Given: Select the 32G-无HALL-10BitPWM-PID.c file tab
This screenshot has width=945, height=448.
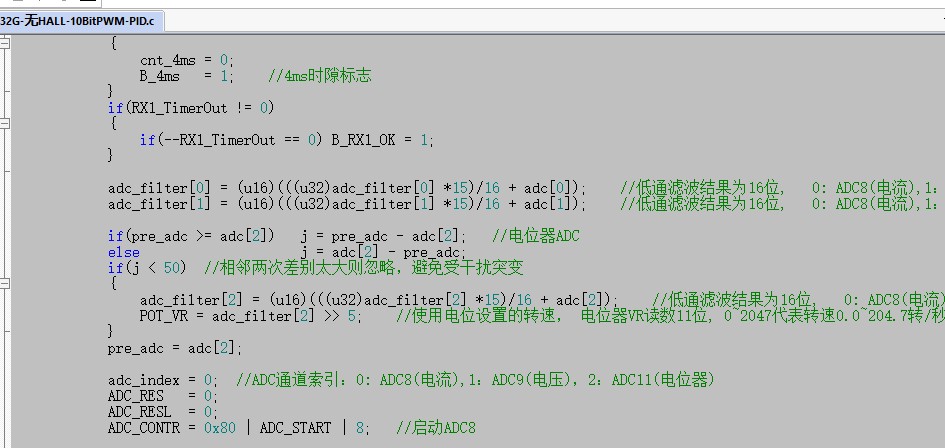Looking at the screenshot, I should tap(80, 22).
